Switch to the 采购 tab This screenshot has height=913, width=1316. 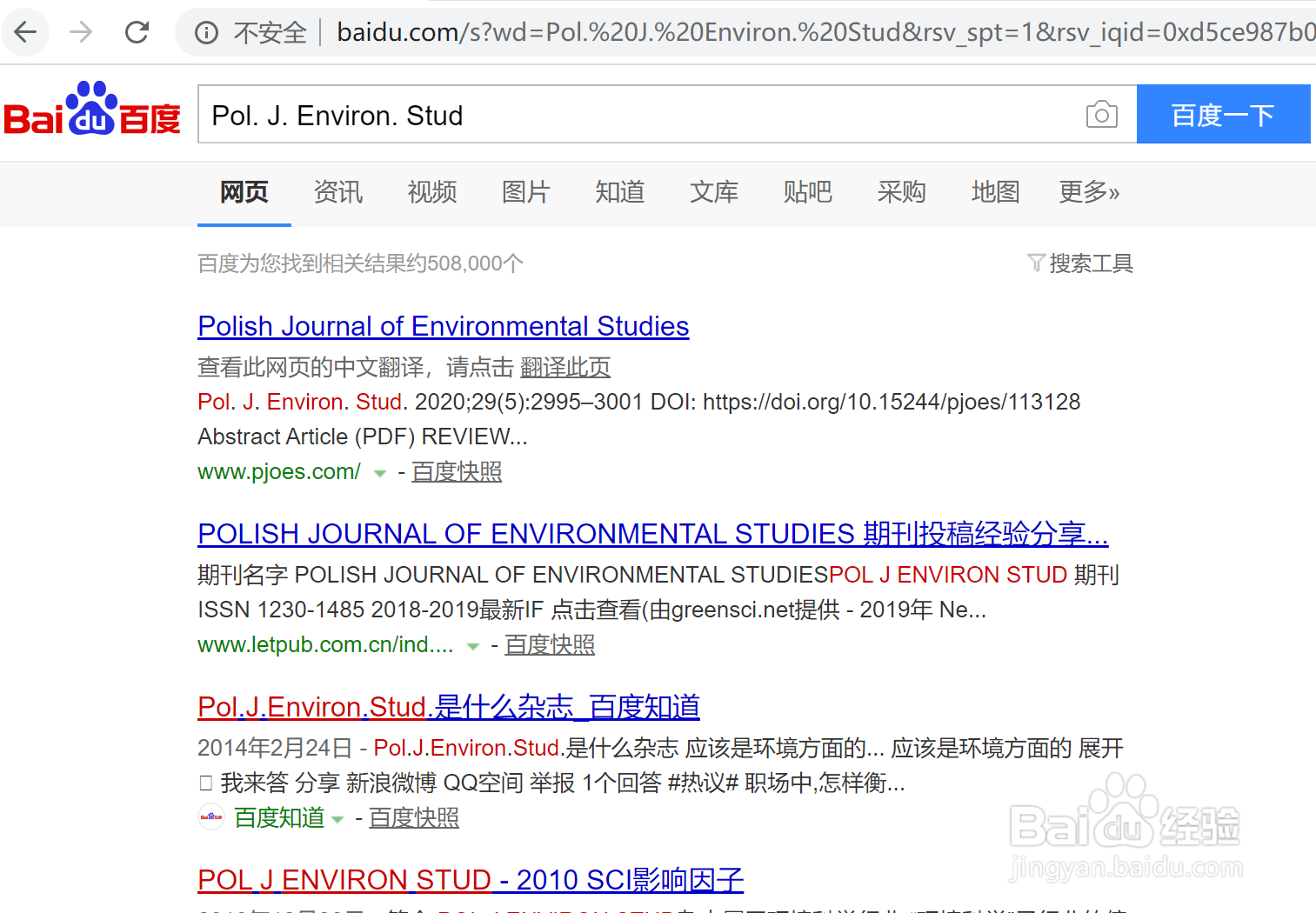click(902, 192)
